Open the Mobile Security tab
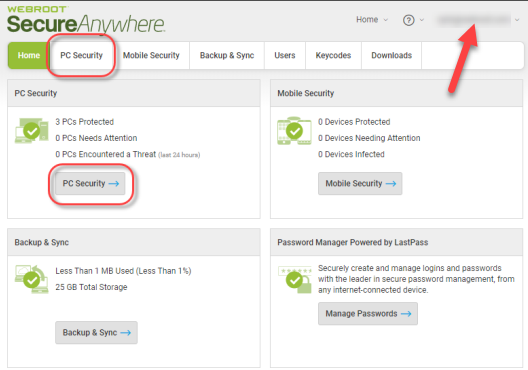Viewport: 528px width, 370px height. tap(151, 56)
